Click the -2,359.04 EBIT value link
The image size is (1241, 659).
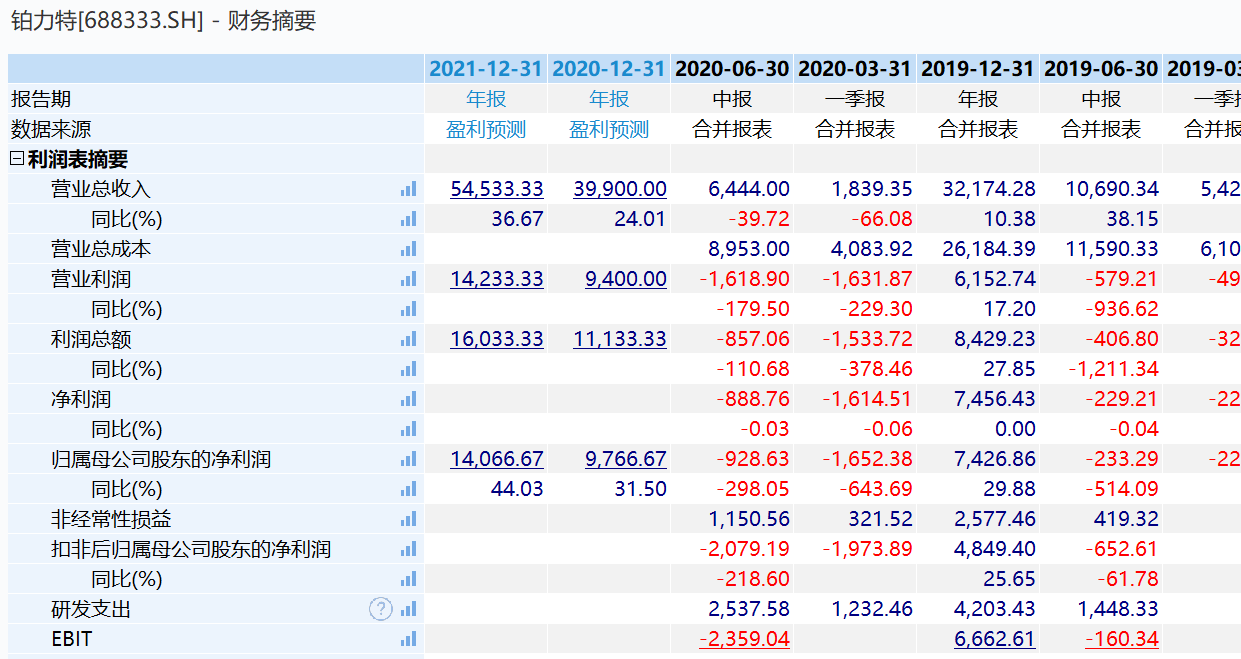coord(745,639)
